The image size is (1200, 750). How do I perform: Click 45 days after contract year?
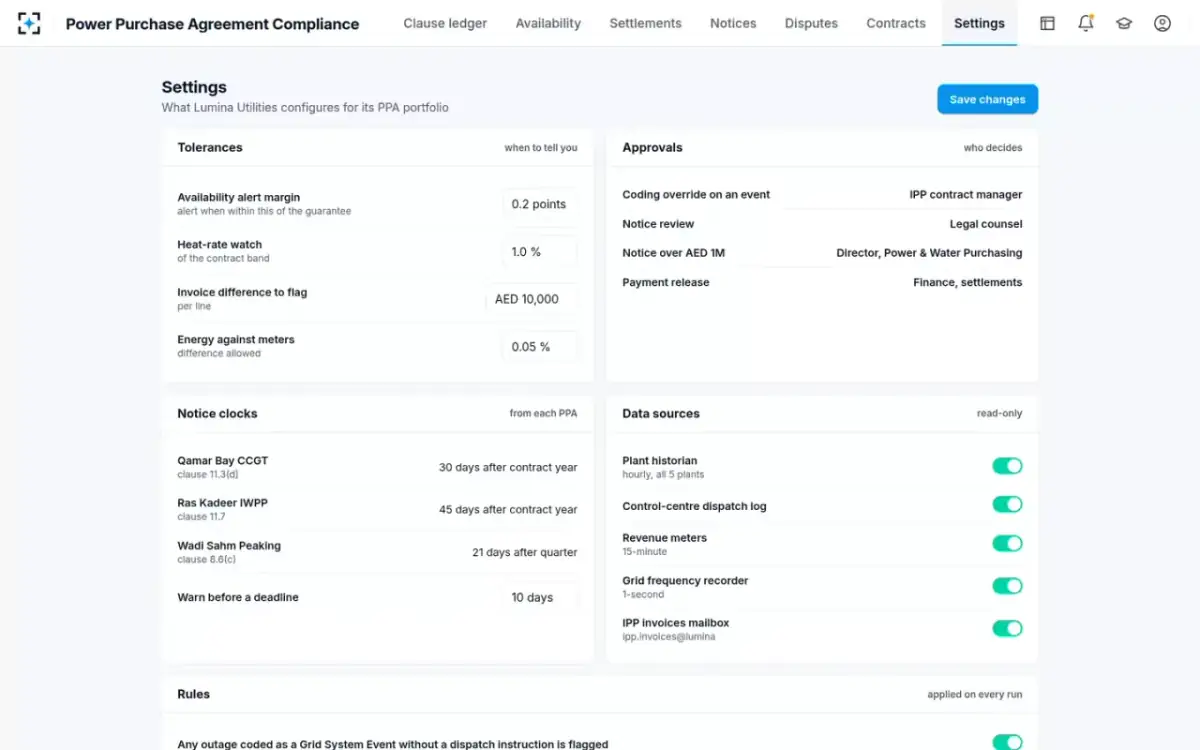coord(508,510)
